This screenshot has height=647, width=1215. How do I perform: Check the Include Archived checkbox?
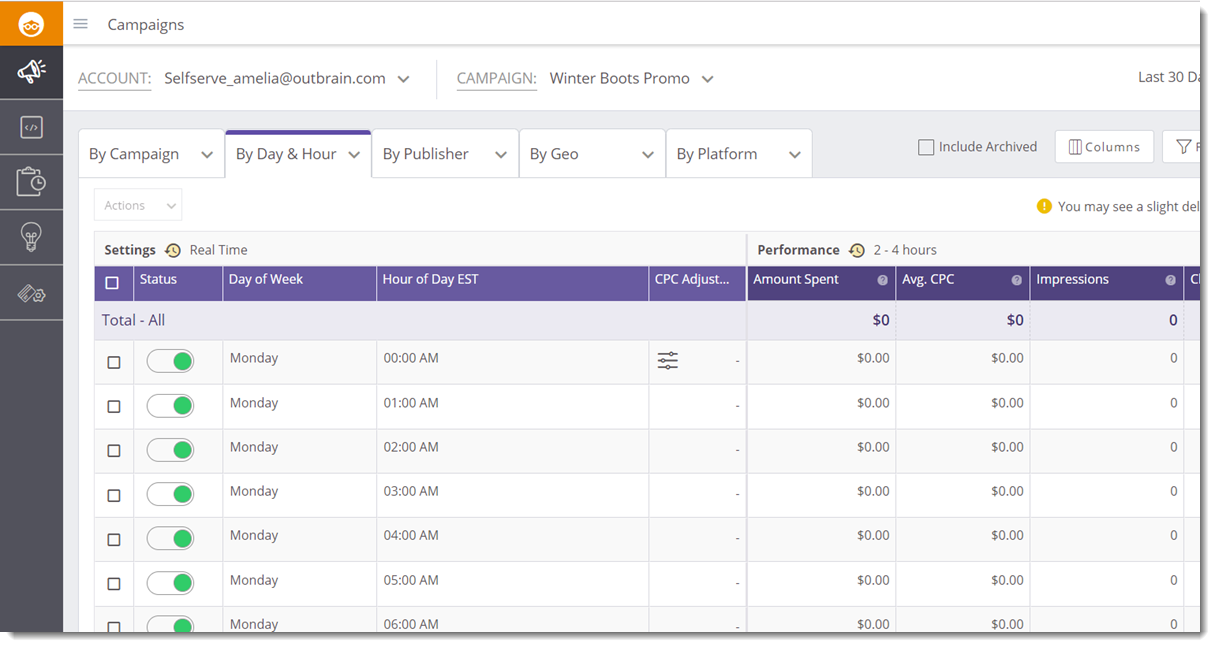[x=926, y=147]
